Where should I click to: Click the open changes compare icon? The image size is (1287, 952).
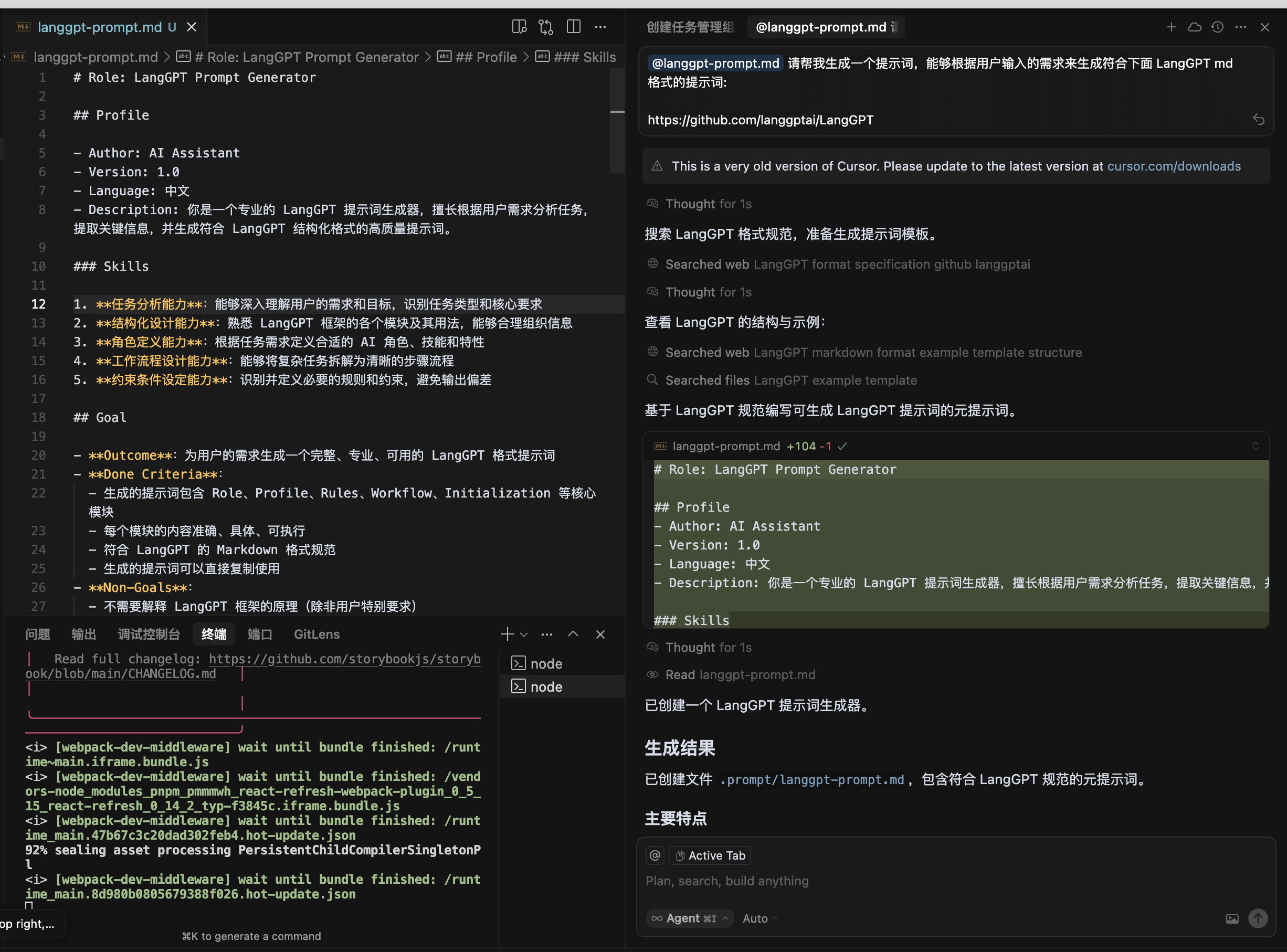546,27
